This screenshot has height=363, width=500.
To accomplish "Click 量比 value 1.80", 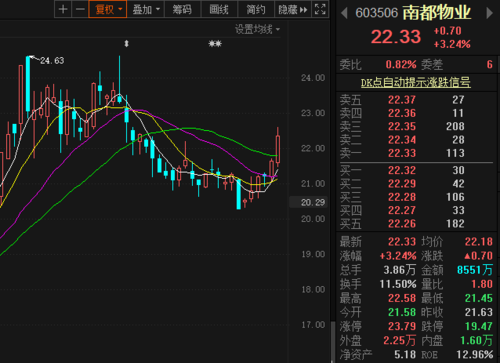I will click(x=482, y=284).
